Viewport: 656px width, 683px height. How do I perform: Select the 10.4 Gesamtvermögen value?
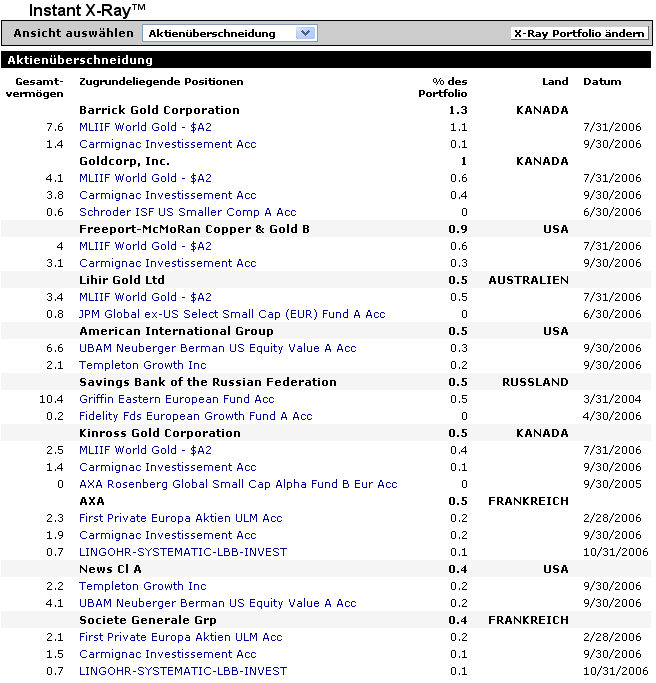[51, 399]
